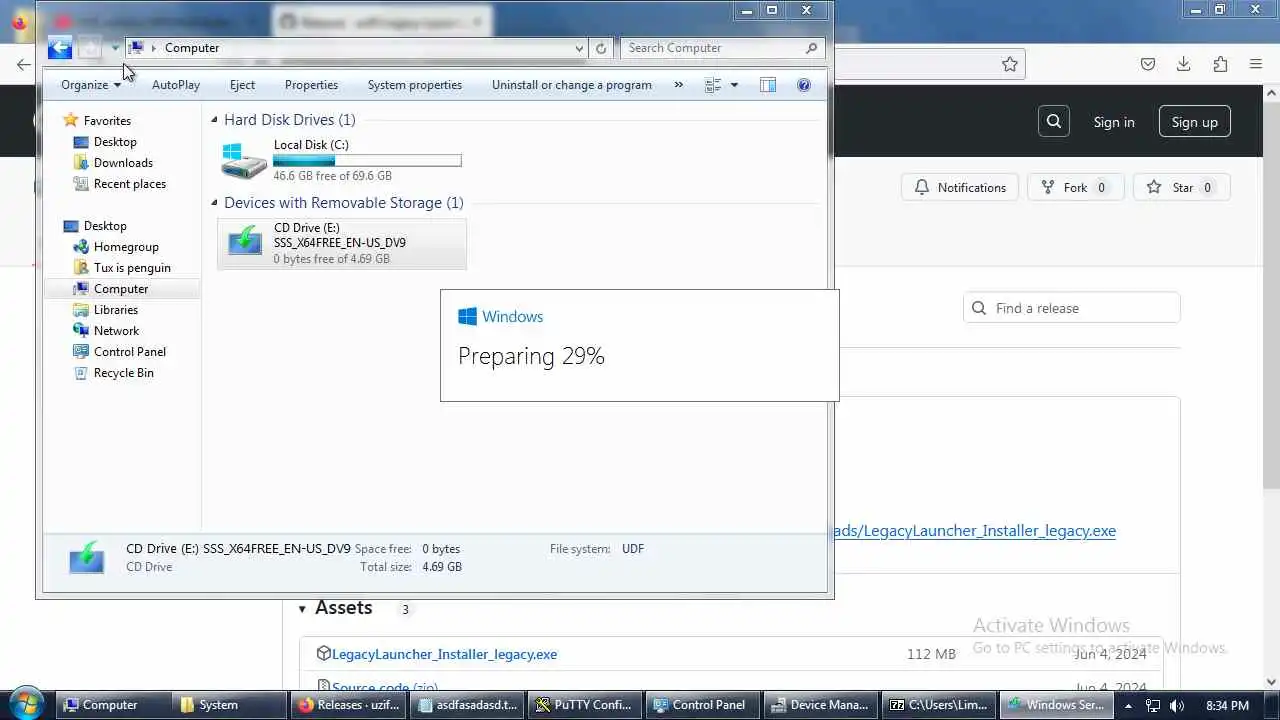This screenshot has width=1280, height=720.
Task: Open the Firefox application menu
Action: [1256, 64]
